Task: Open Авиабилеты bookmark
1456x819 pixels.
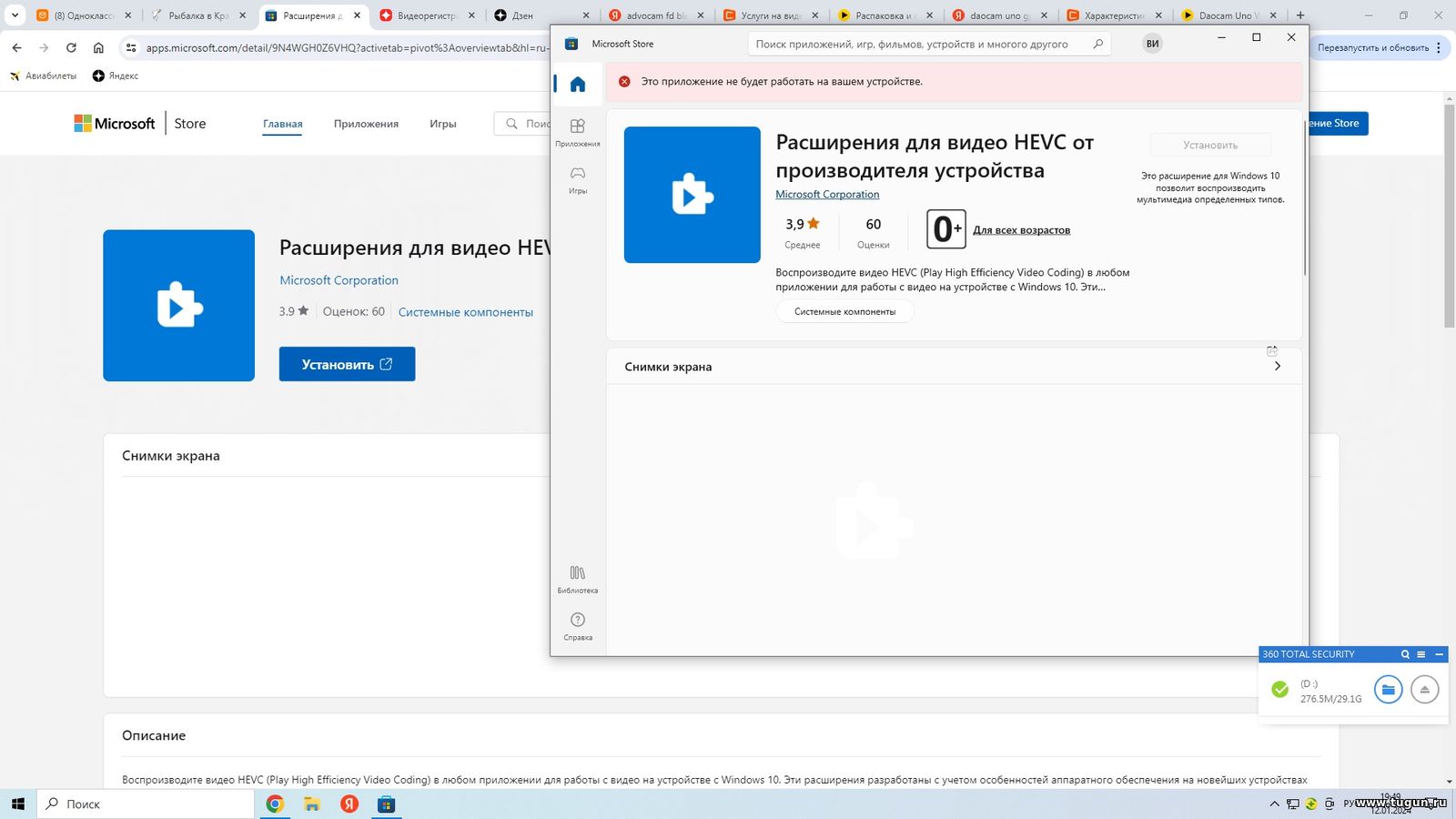Action: pyautogui.click(x=43, y=76)
